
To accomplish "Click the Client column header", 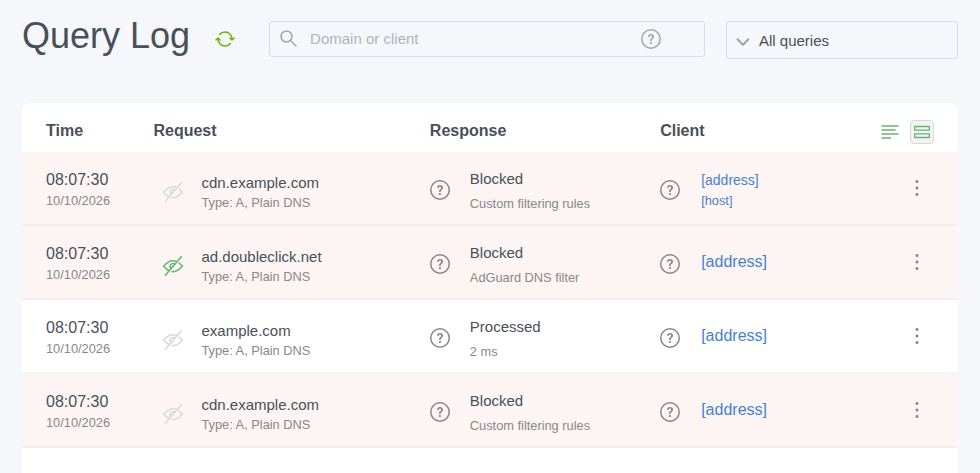I will 682,131.
